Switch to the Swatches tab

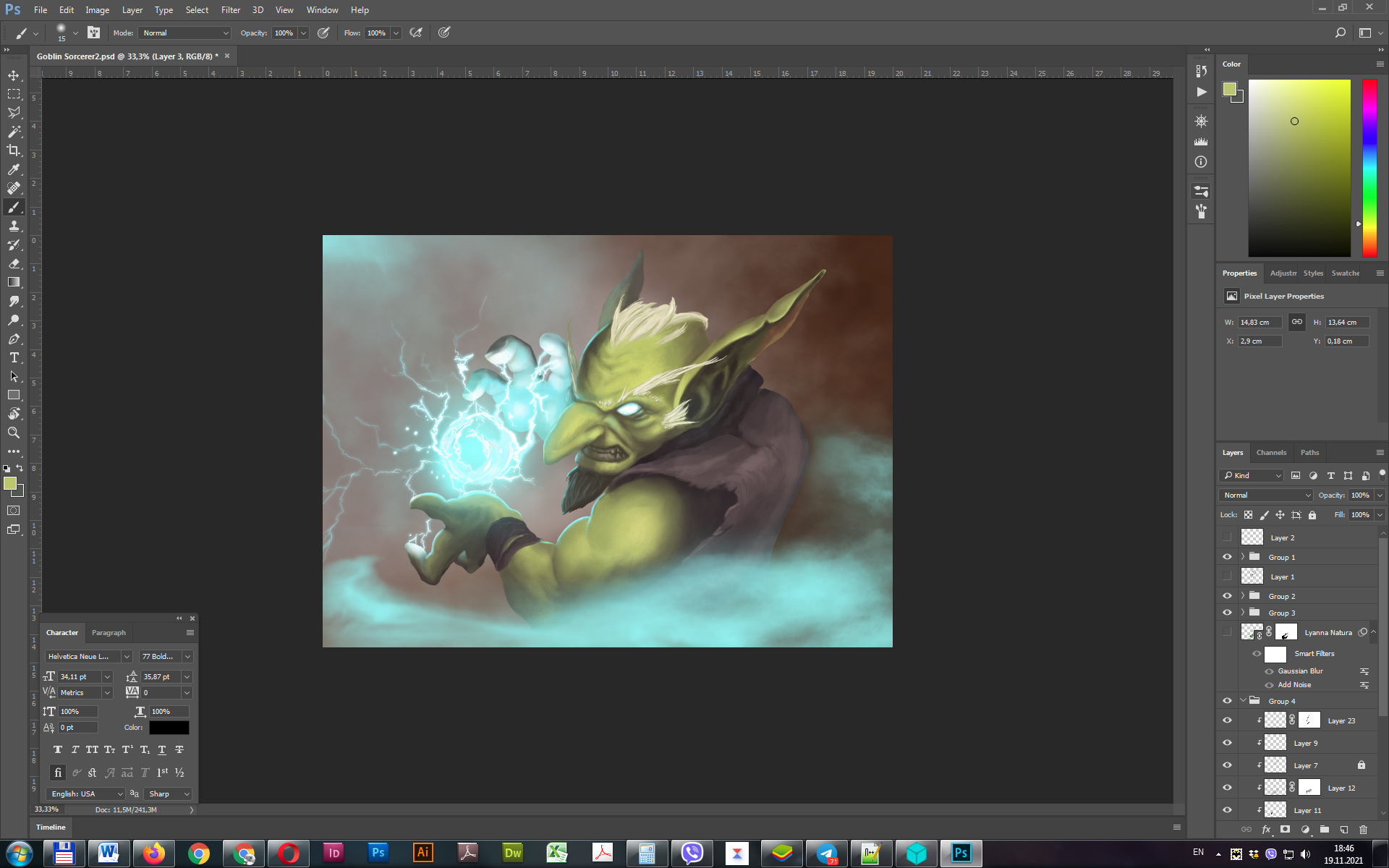click(1345, 273)
